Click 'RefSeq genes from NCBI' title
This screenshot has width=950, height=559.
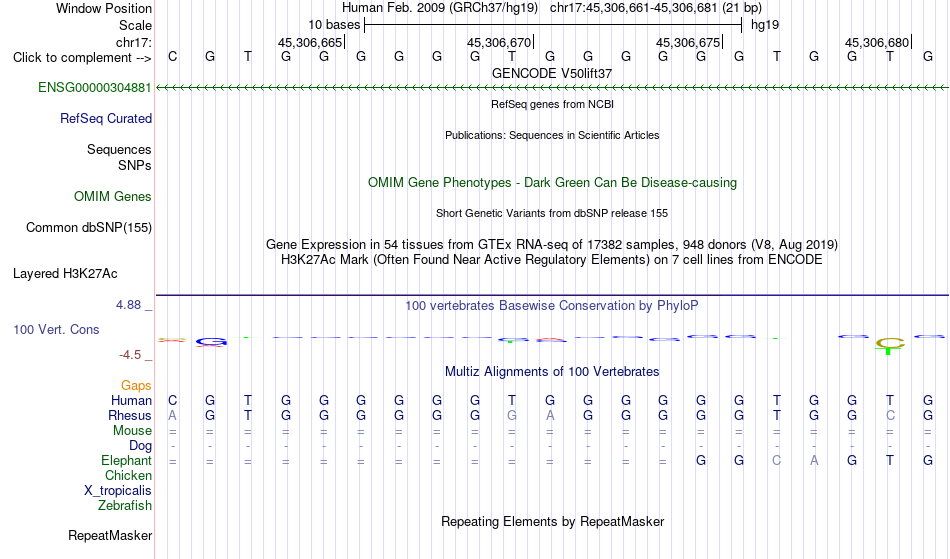[x=552, y=104]
